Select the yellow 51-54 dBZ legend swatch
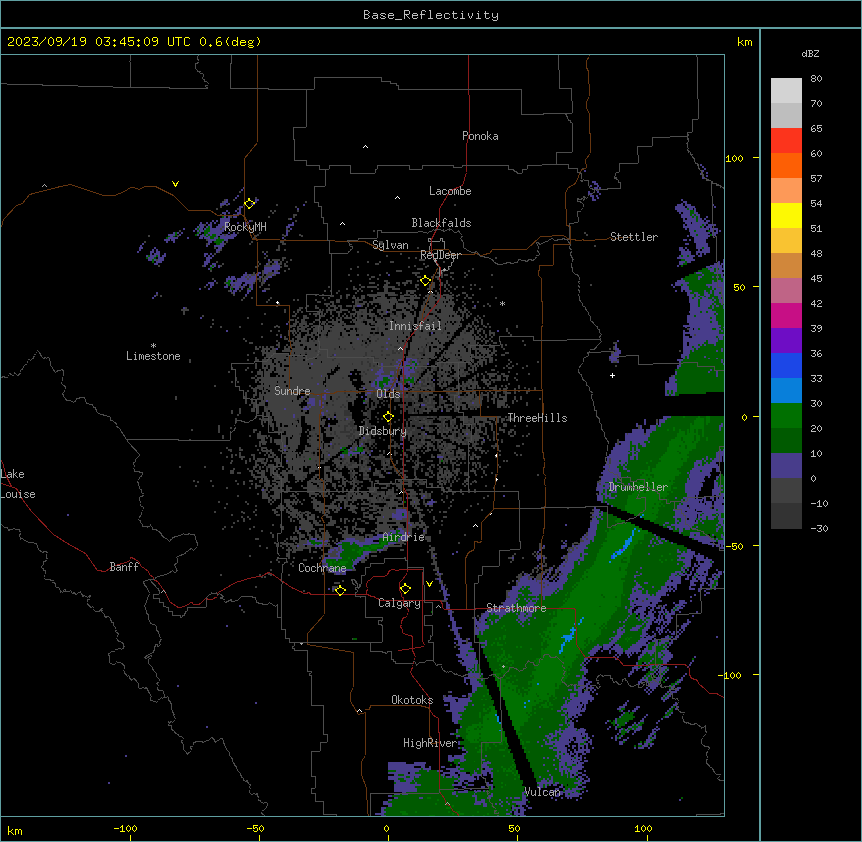This screenshot has height=842, width=862. (x=786, y=215)
